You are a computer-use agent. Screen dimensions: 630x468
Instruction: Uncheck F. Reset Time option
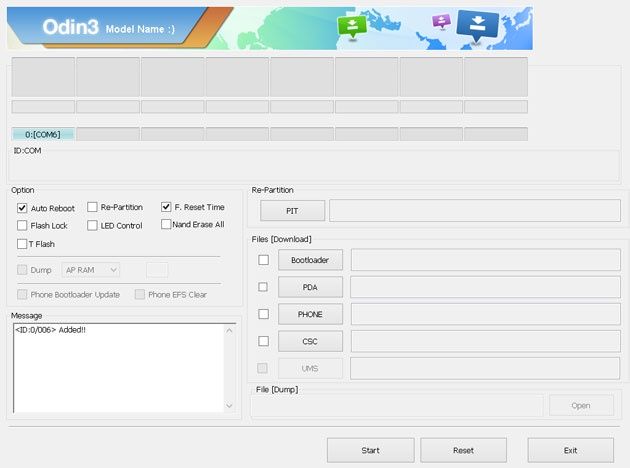point(166,207)
